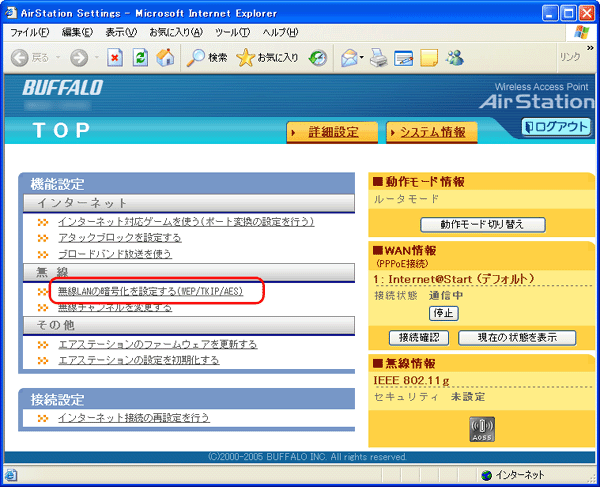Click the 停止 button under WAN info

(443, 313)
